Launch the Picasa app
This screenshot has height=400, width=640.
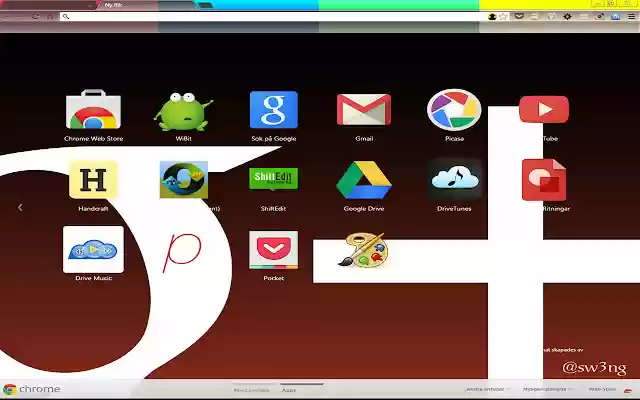[x=454, y=109]
